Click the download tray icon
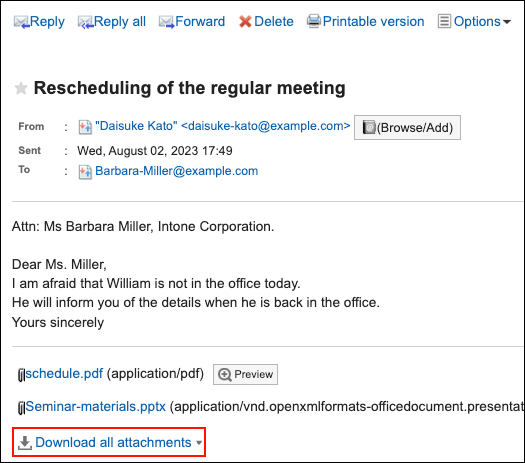Screen dimensions: 525x463 [24, 443]
